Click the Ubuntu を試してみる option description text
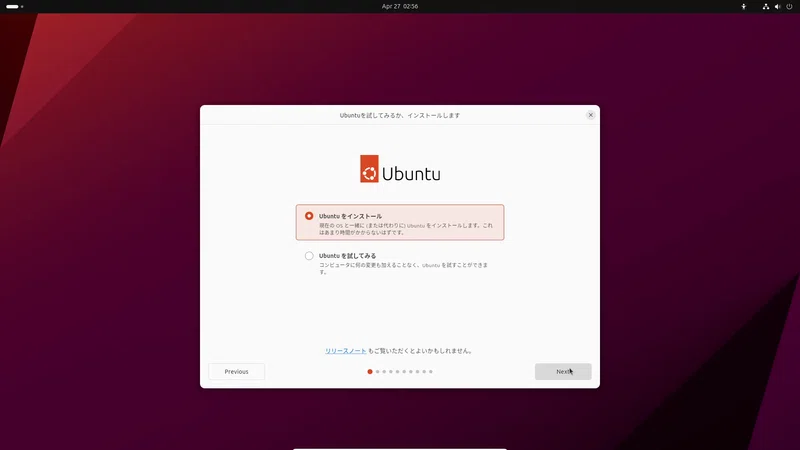This screenshot has width=800, height=450. (404, 268)
